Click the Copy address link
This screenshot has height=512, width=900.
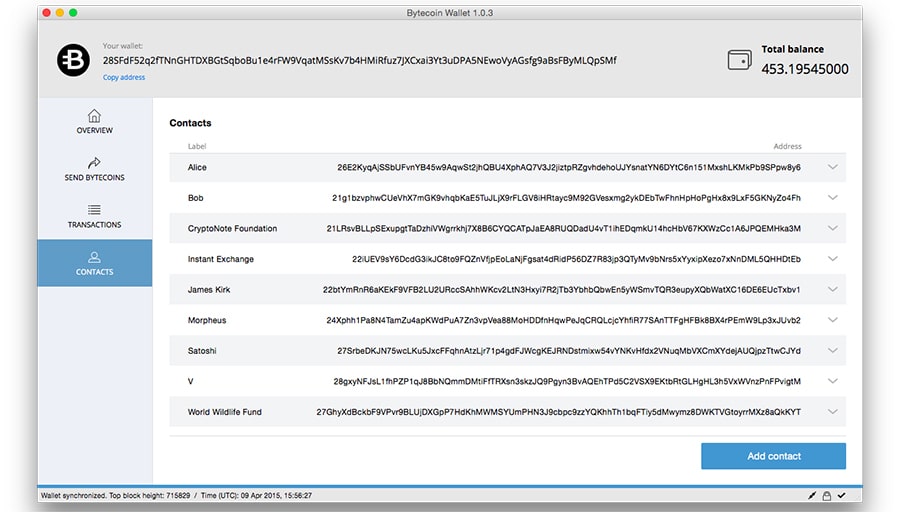pyautogui.click(x=124, y=78)
